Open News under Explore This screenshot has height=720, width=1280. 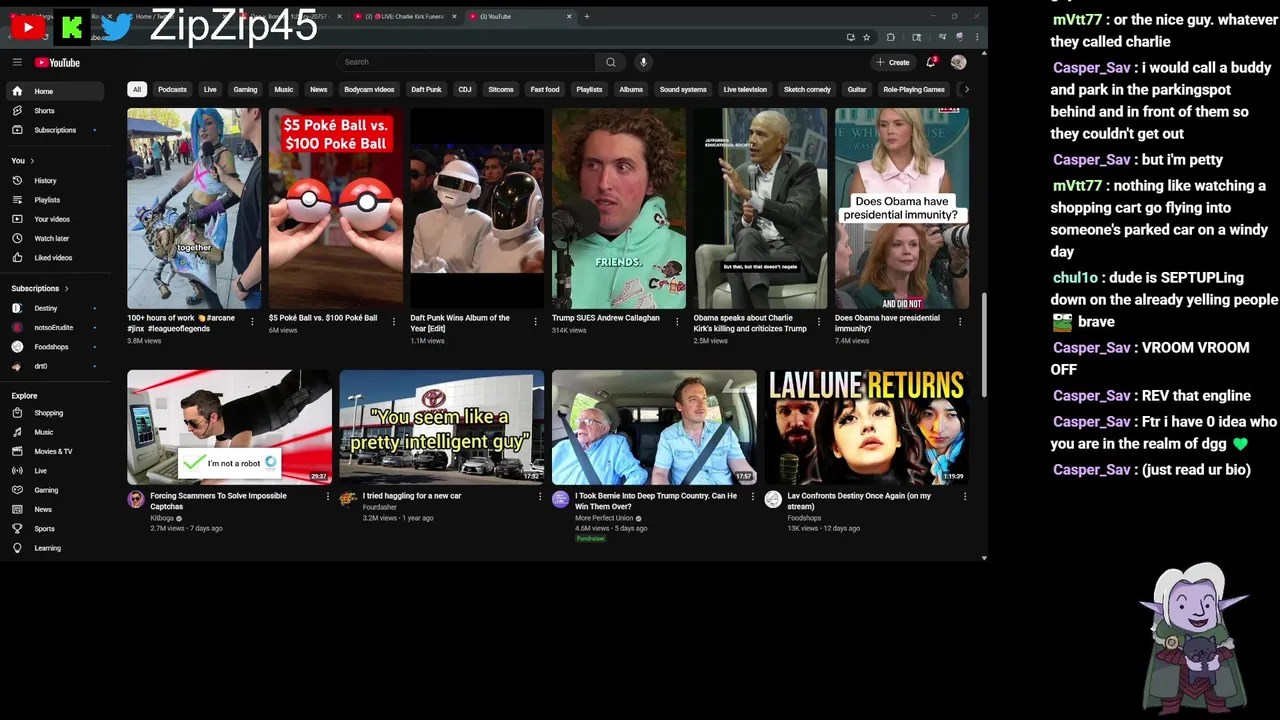[56, 509]
